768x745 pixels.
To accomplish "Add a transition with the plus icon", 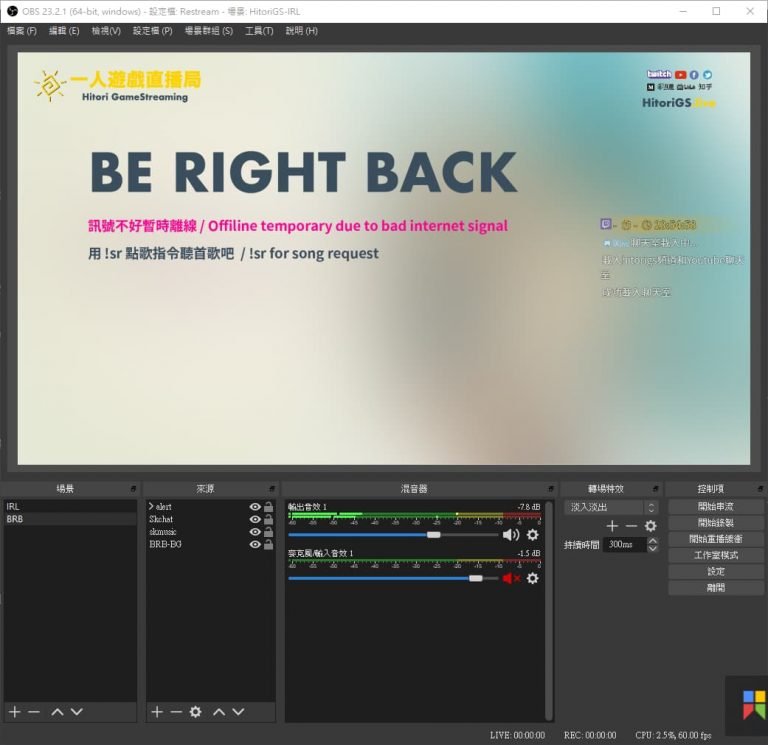I will pyautogui.click(x=612, y=526).
